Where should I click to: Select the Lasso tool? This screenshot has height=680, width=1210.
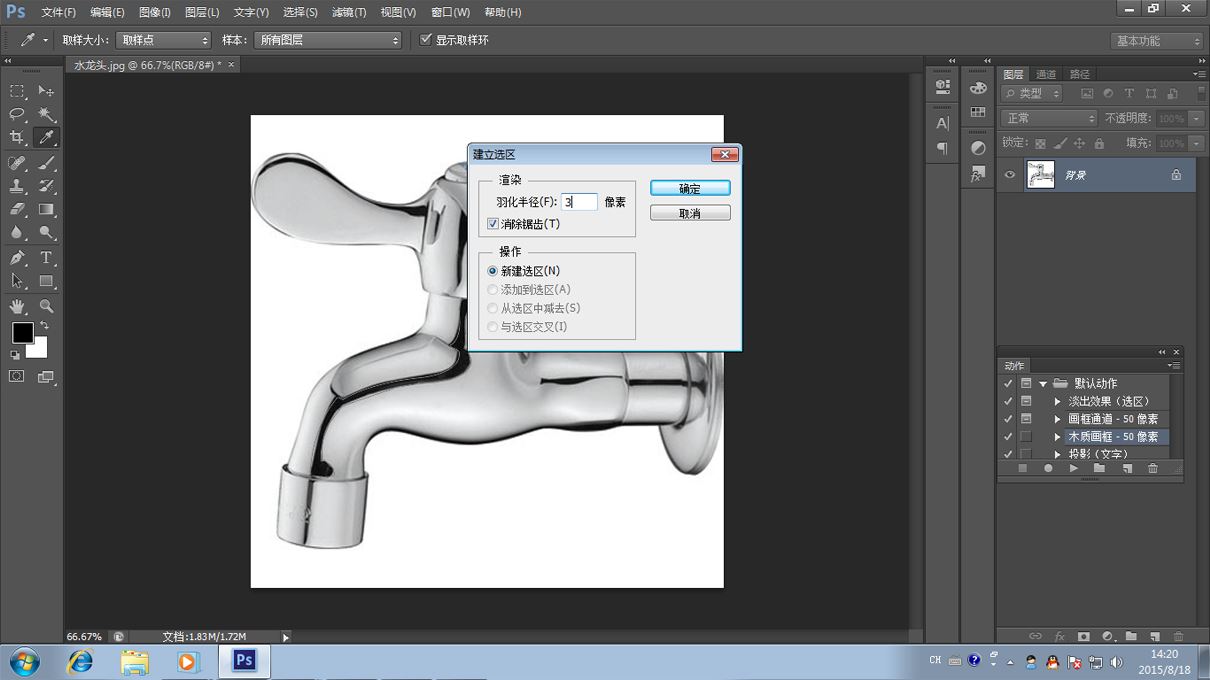tap(17, 114)
